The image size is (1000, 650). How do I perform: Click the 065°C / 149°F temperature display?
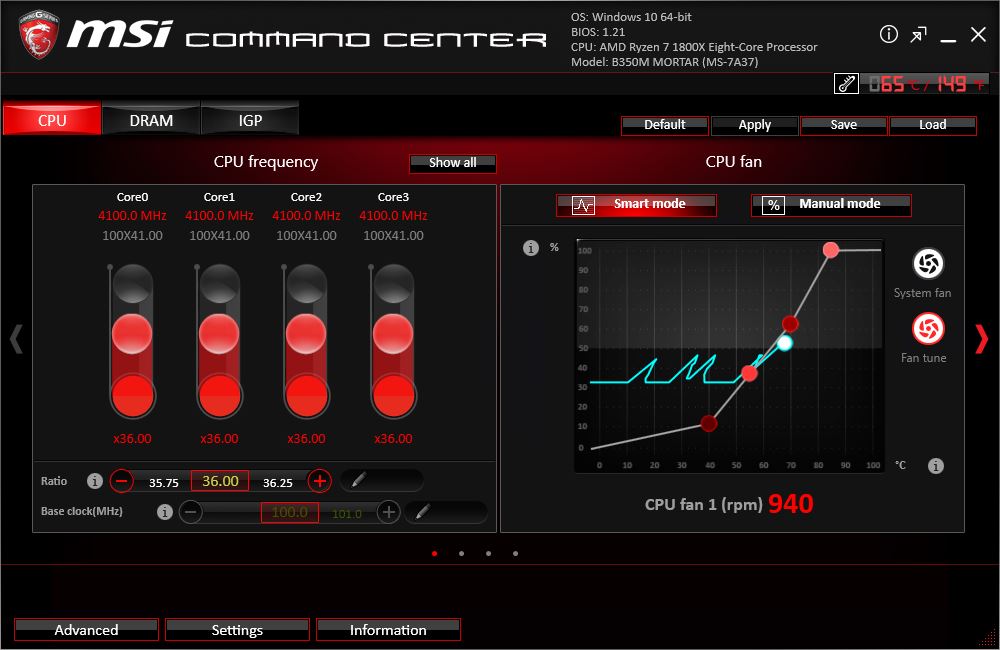click(x=927, y=84)
